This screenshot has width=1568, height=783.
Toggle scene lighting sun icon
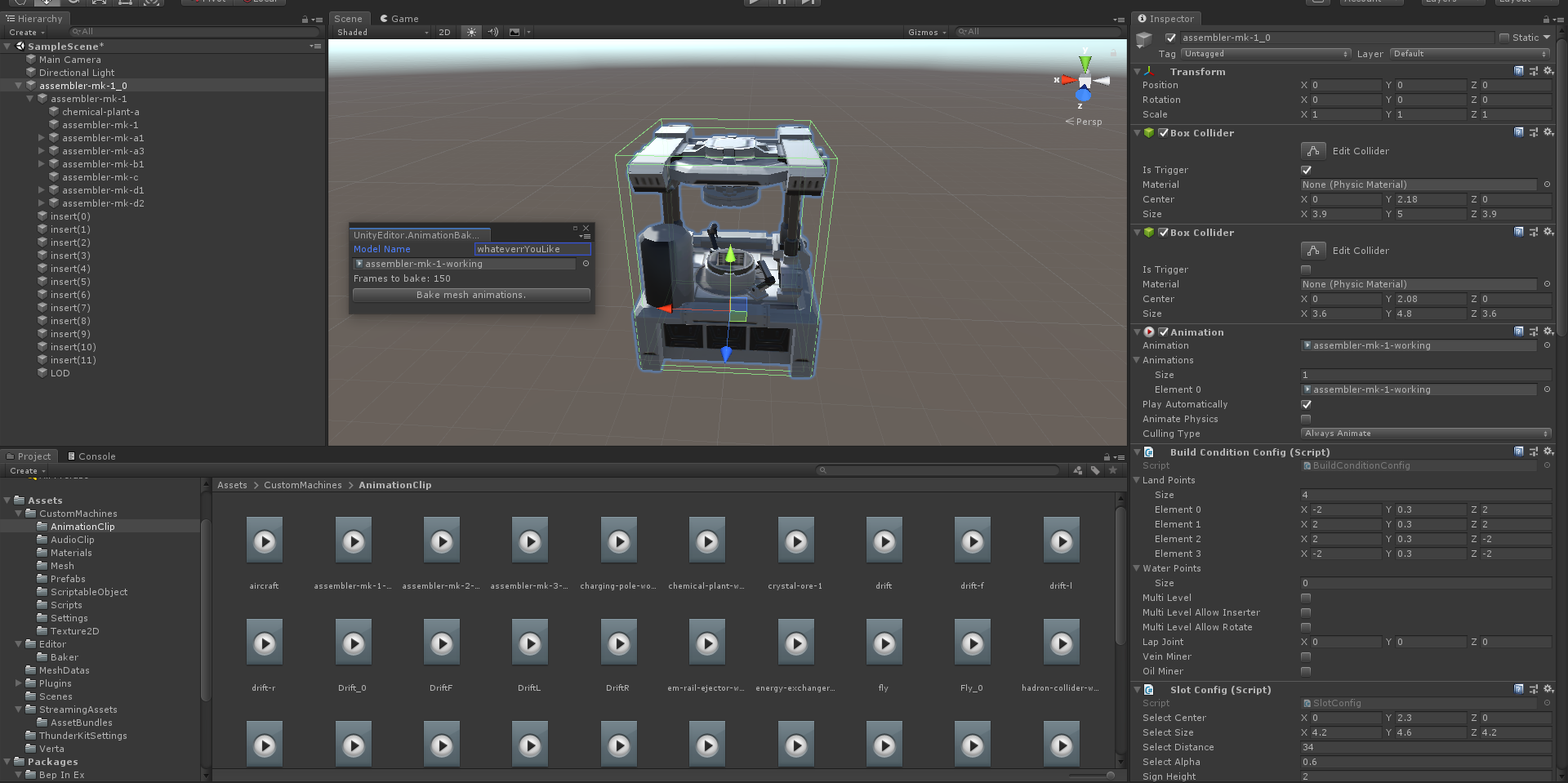471,32
